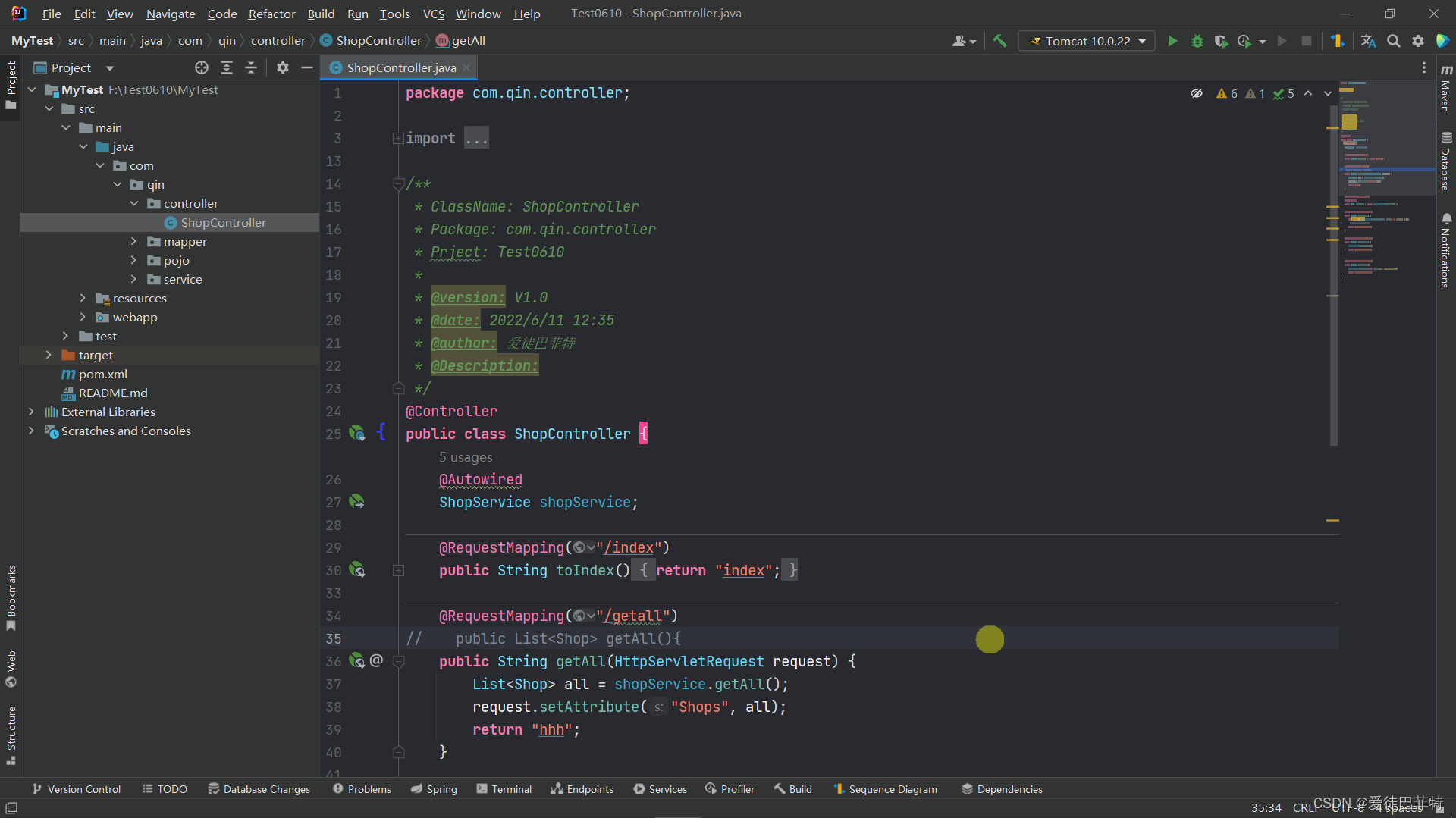Image resolution: width=1456 pixels, height=818 pixels.
Task: Open the Notifications tool window
Action: [x=1446, y=250]
